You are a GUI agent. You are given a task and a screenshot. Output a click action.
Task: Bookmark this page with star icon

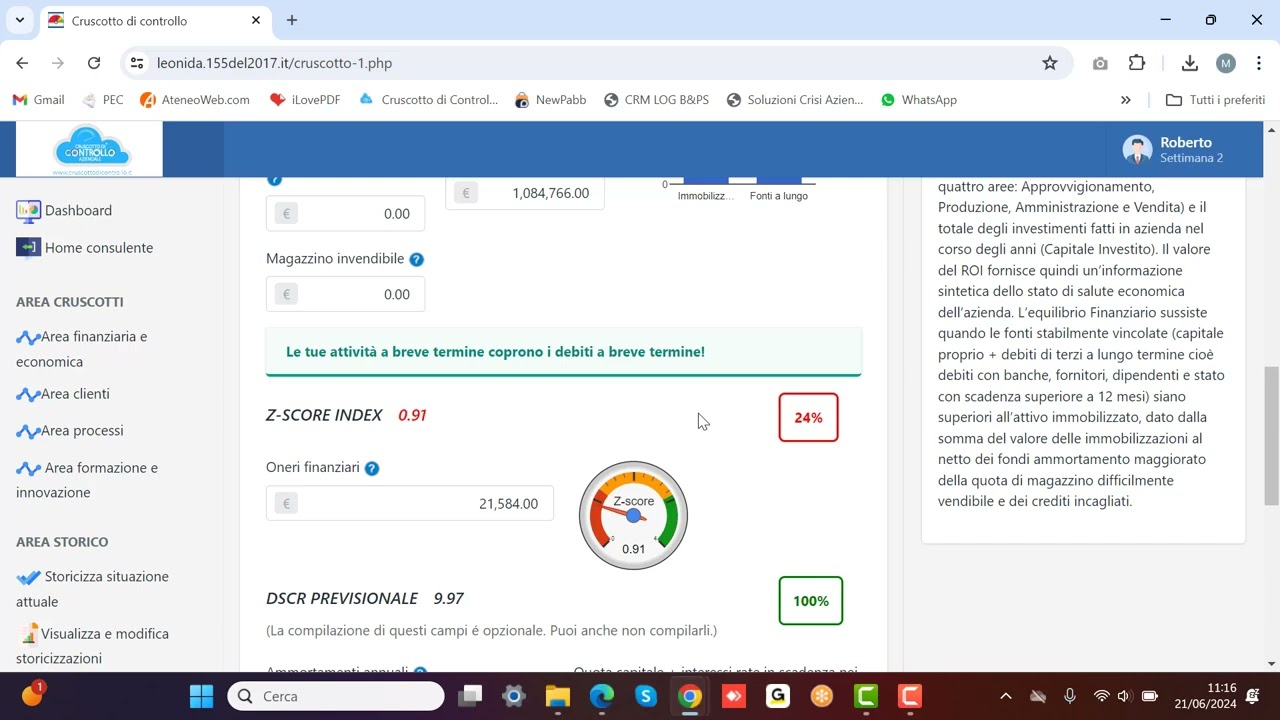[1049, 63]
